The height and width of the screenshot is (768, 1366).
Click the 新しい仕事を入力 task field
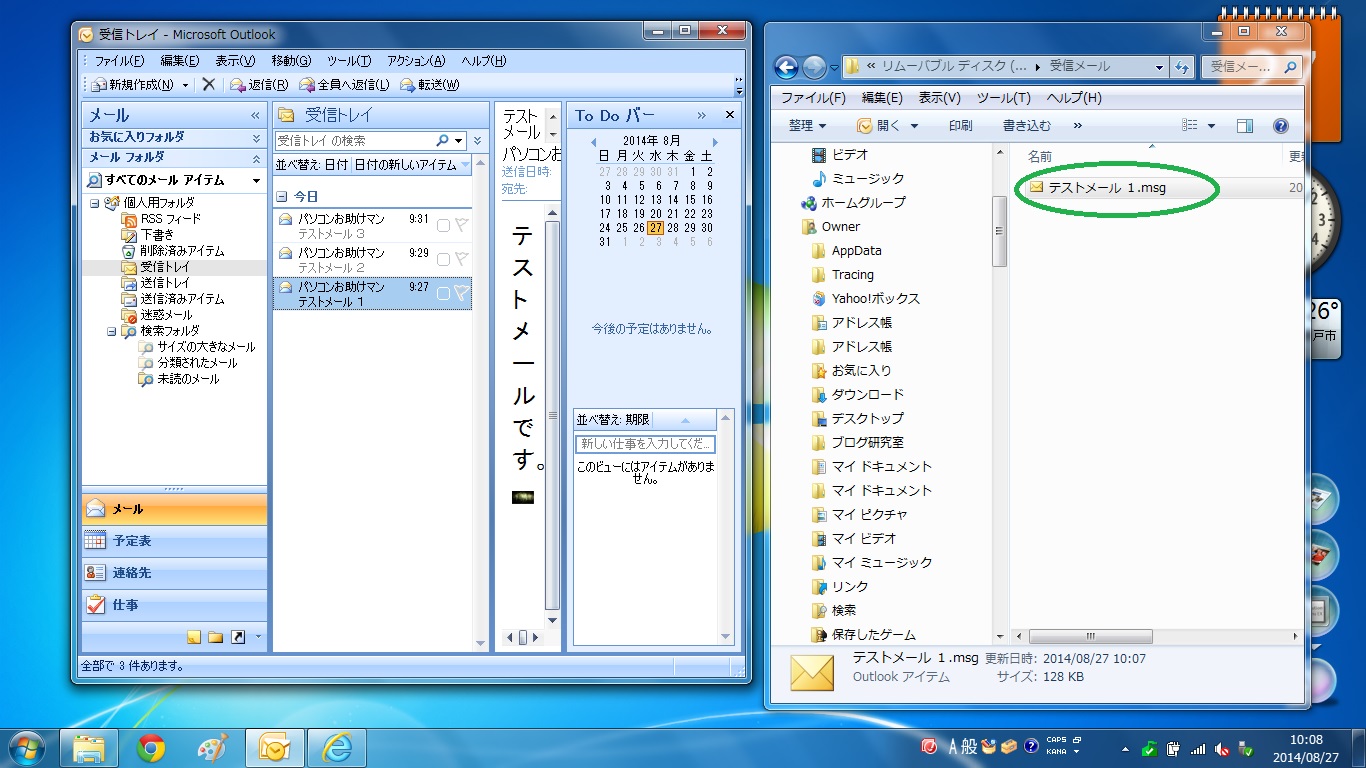point(645,444)
